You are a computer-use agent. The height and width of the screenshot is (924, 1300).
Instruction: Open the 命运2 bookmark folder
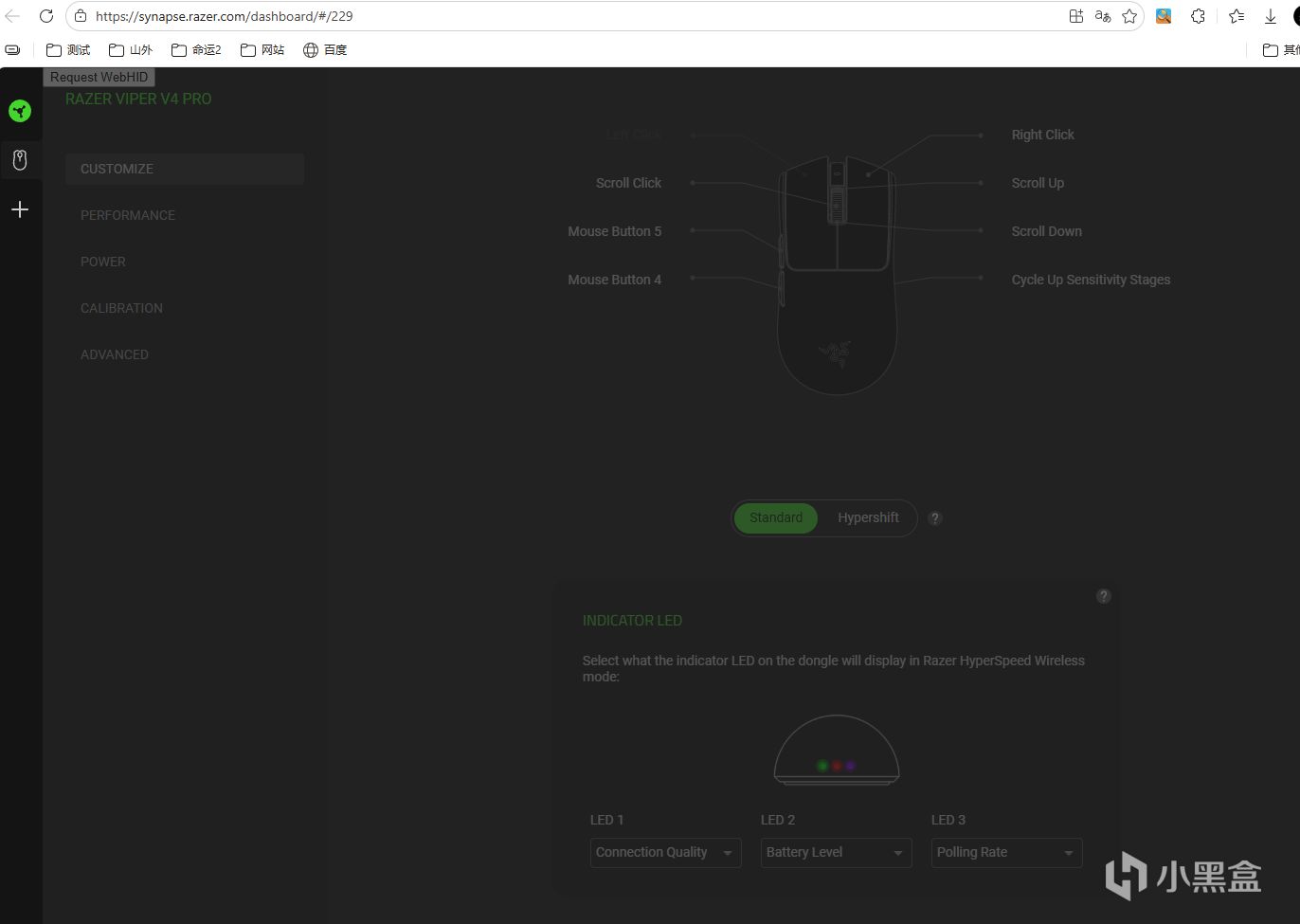[196, 50]
